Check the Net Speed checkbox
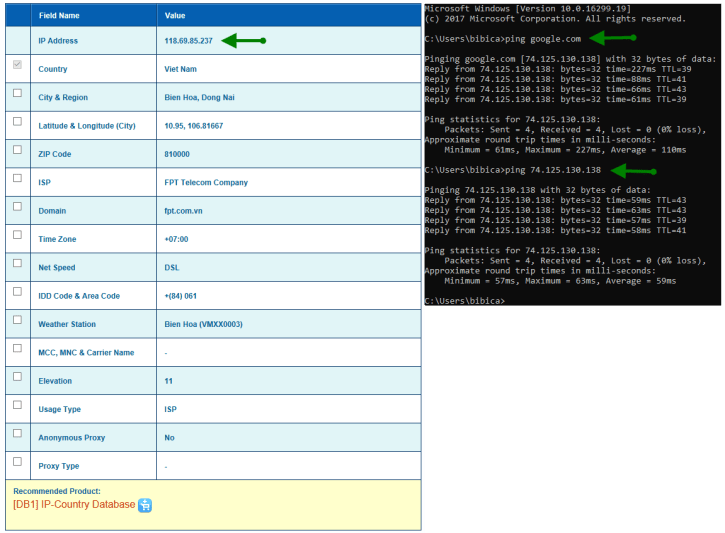This screenshot has width=725, height=533. pyautogui.click(x=16, y=263)
